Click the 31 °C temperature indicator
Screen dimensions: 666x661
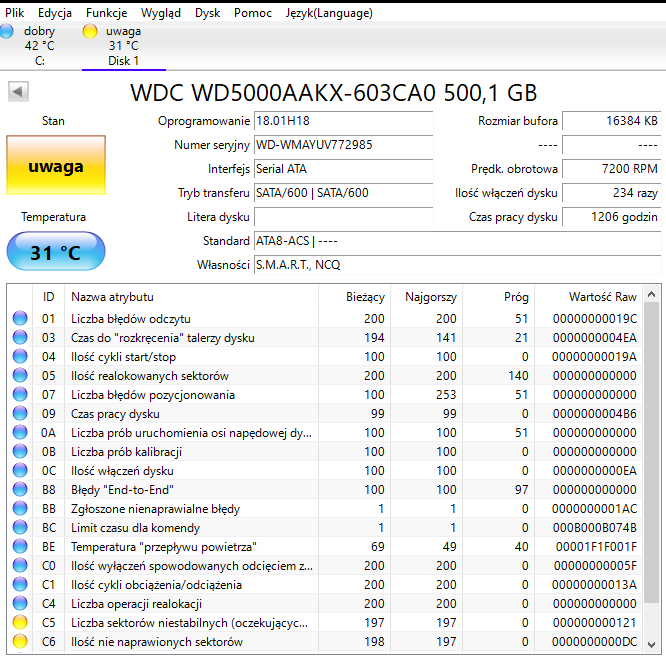pyautogui.click(x=56, y=251)
